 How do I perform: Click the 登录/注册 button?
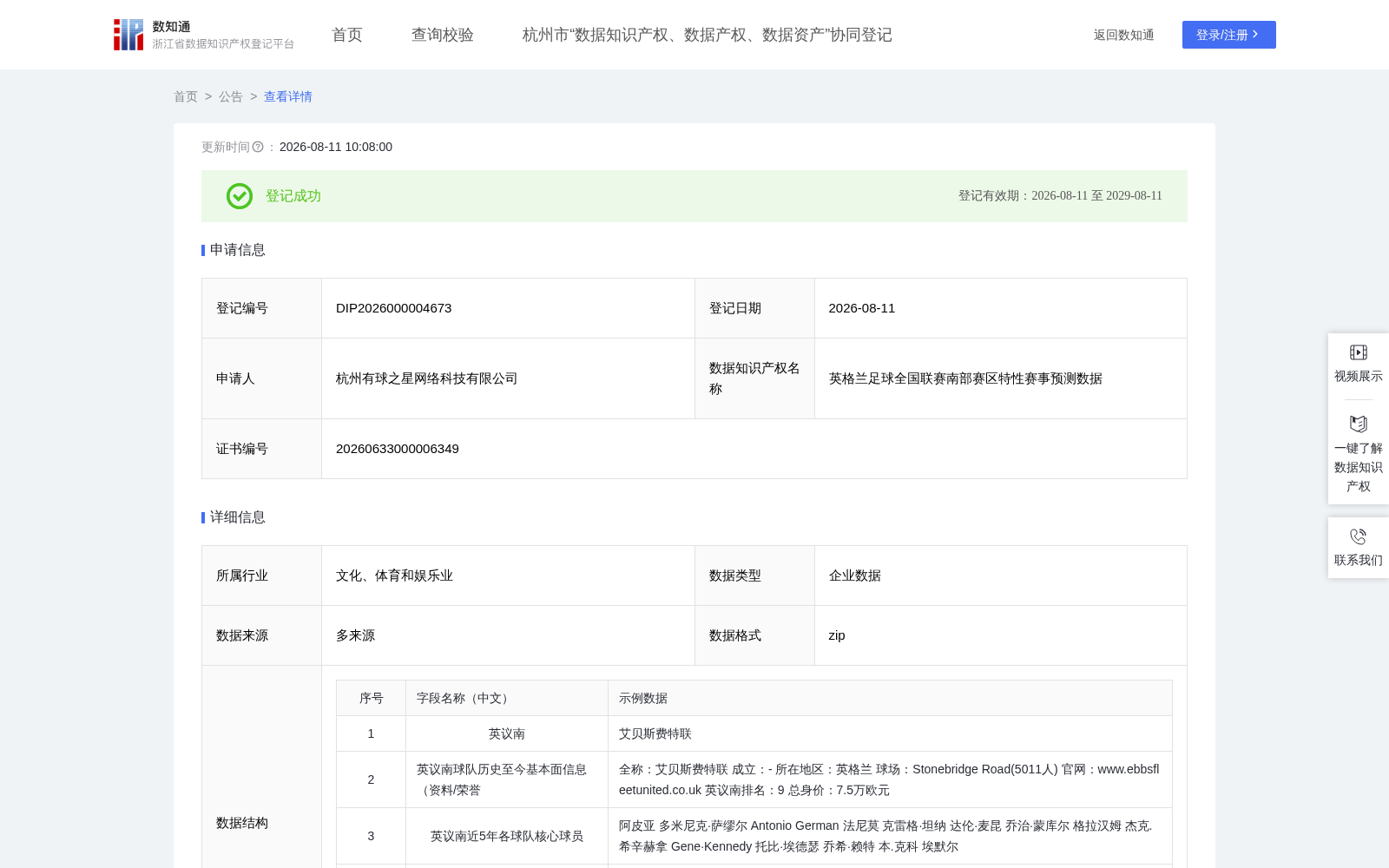[x=1228, y=35]
